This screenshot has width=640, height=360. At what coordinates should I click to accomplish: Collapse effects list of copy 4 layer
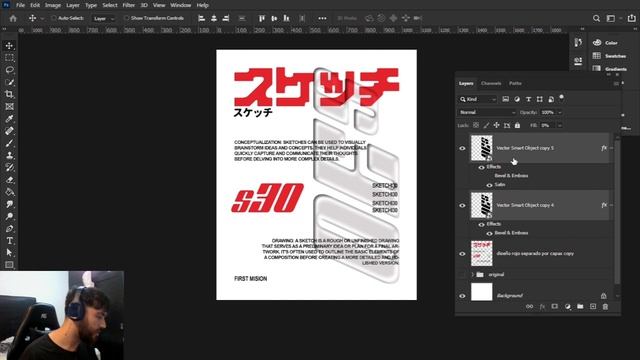[611, 205]
